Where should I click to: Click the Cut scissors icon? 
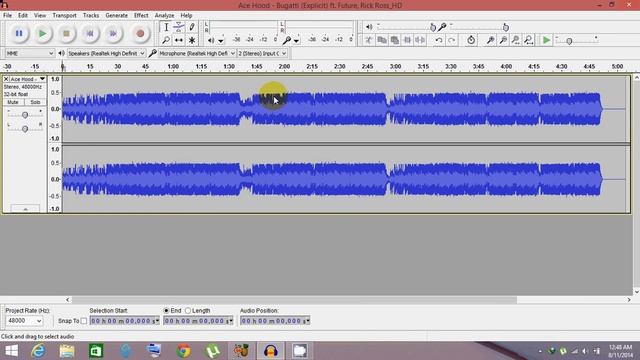(x=369, y=40)
